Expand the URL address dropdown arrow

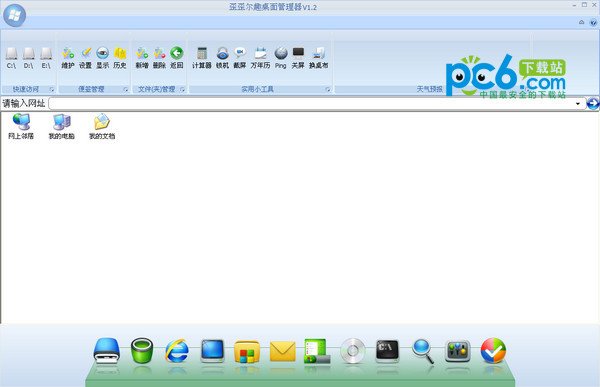coord(577,104)
